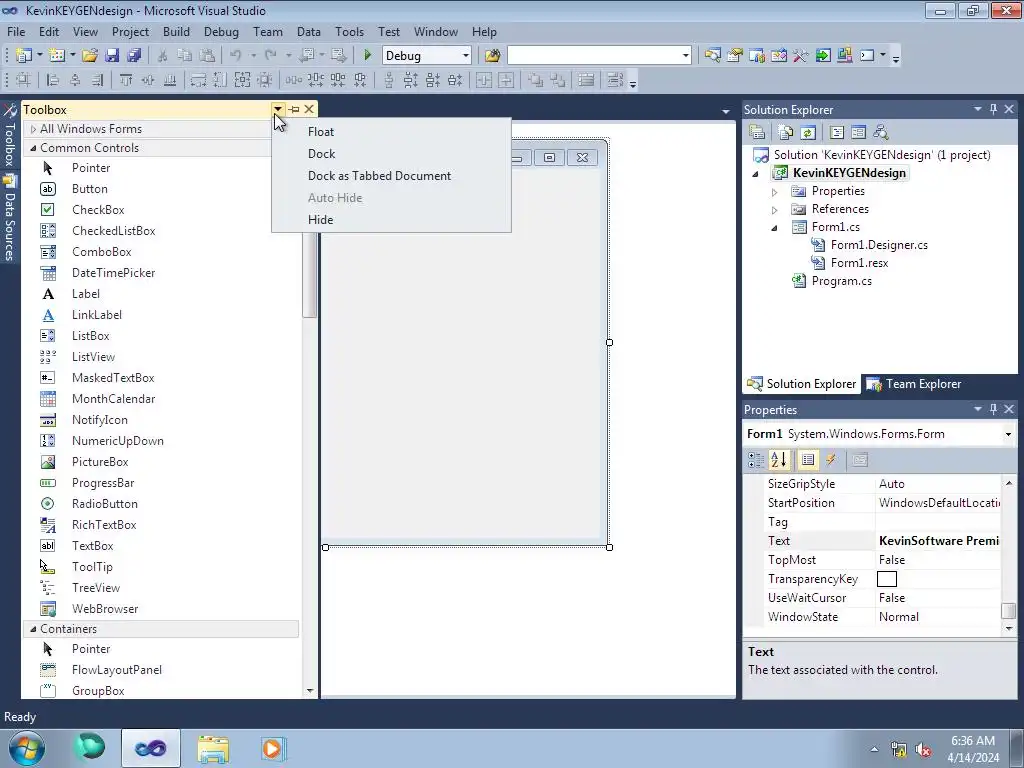This screenshot has width=1024, height=768.
Task: Expand the Properties node in Solution Explorer
Action: coord(775,192)
